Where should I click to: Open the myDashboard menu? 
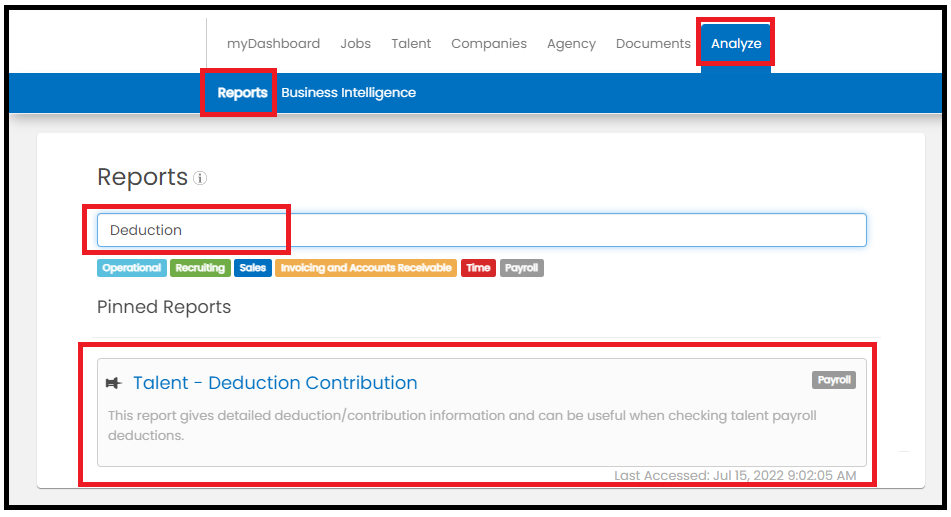(274, 44)
